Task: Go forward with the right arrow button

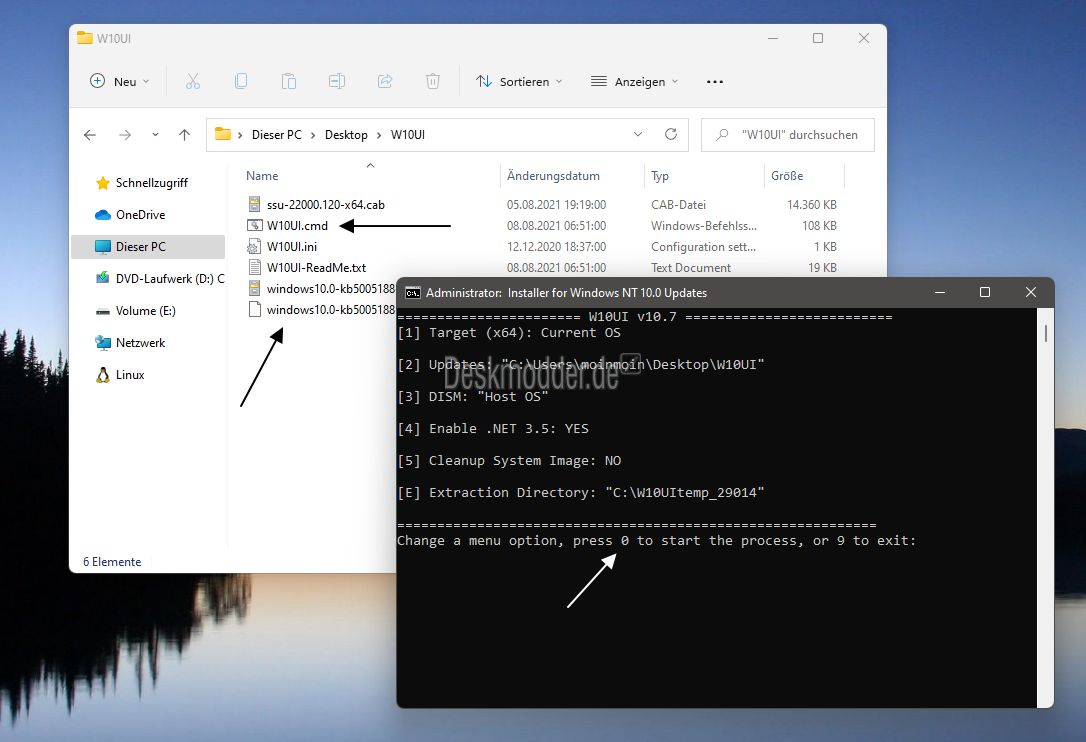Action: [125, 135]
